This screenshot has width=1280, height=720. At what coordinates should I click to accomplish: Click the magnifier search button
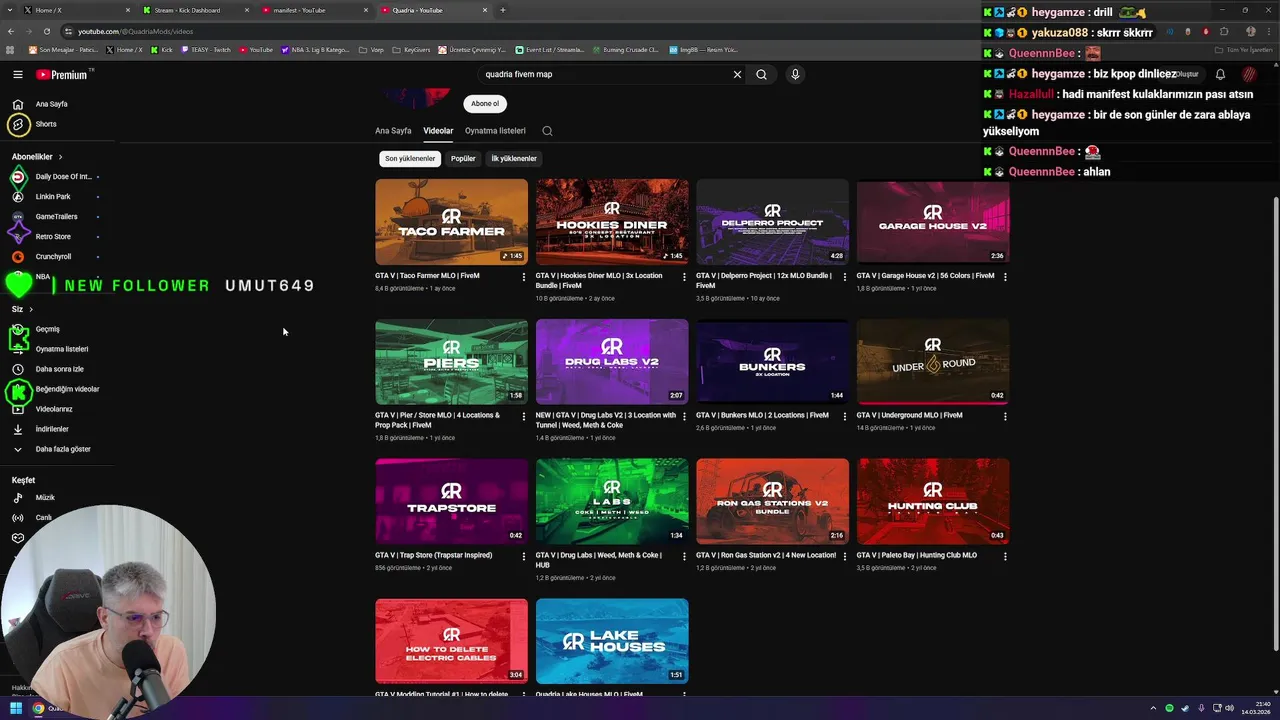[761, 74]
